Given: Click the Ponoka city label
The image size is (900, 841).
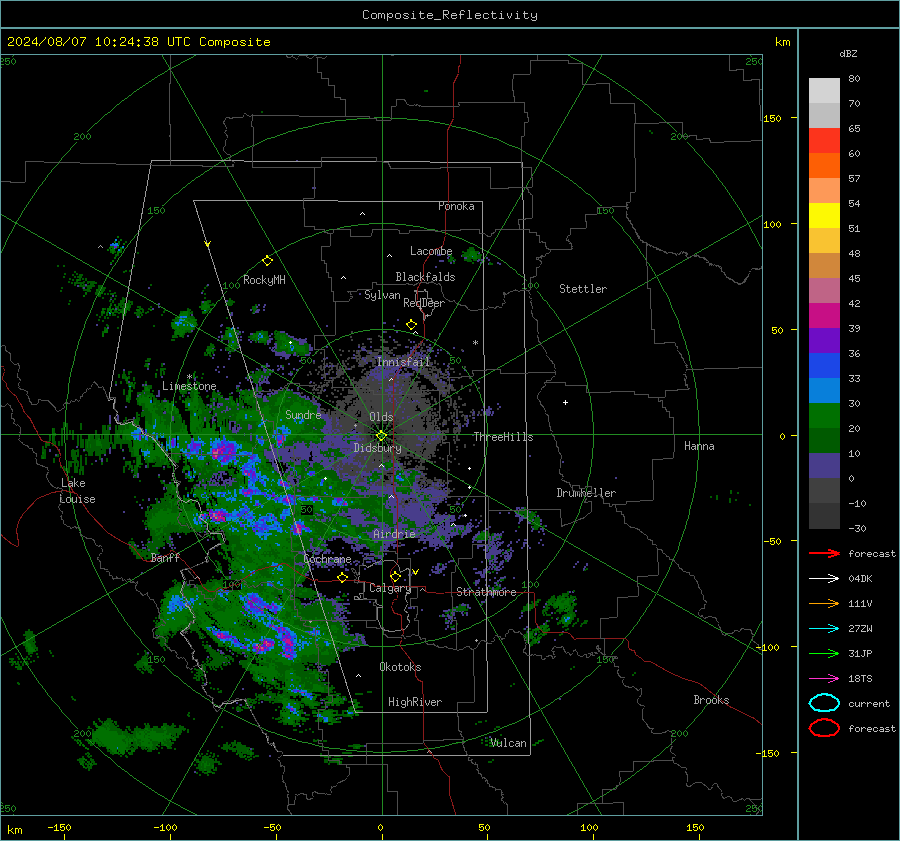Looking at the screenshot, I should pyautogui.click(x=456, y=206).
